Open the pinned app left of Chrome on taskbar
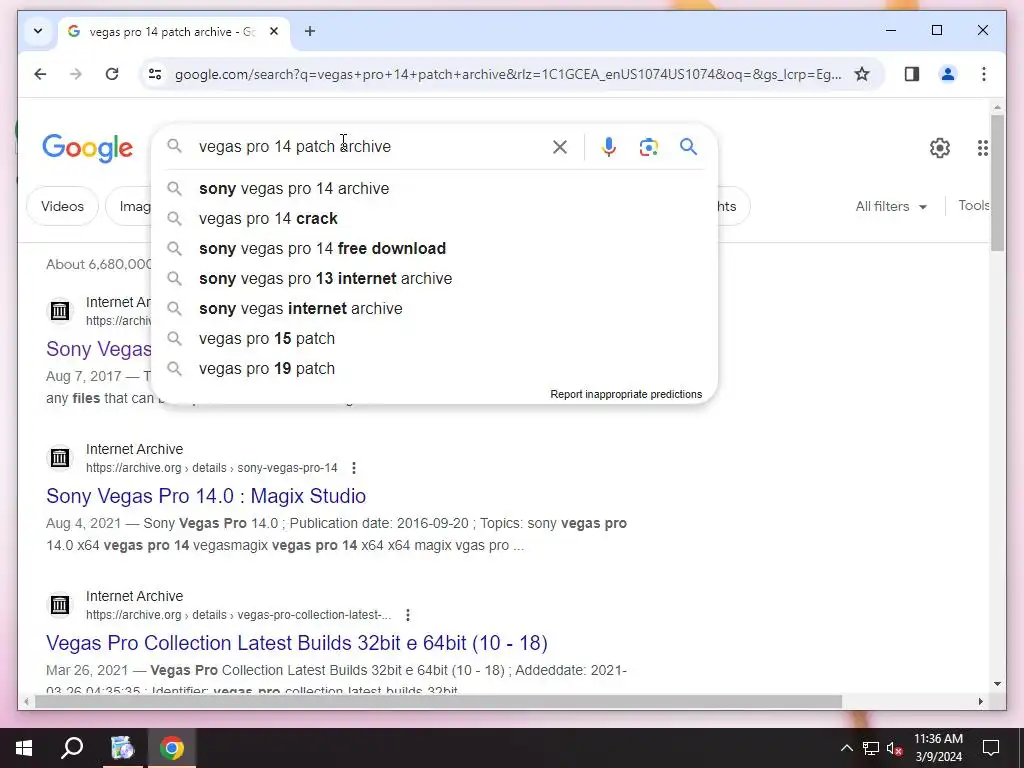Screen dimensions: 1024x768 [x=122, y=748]
